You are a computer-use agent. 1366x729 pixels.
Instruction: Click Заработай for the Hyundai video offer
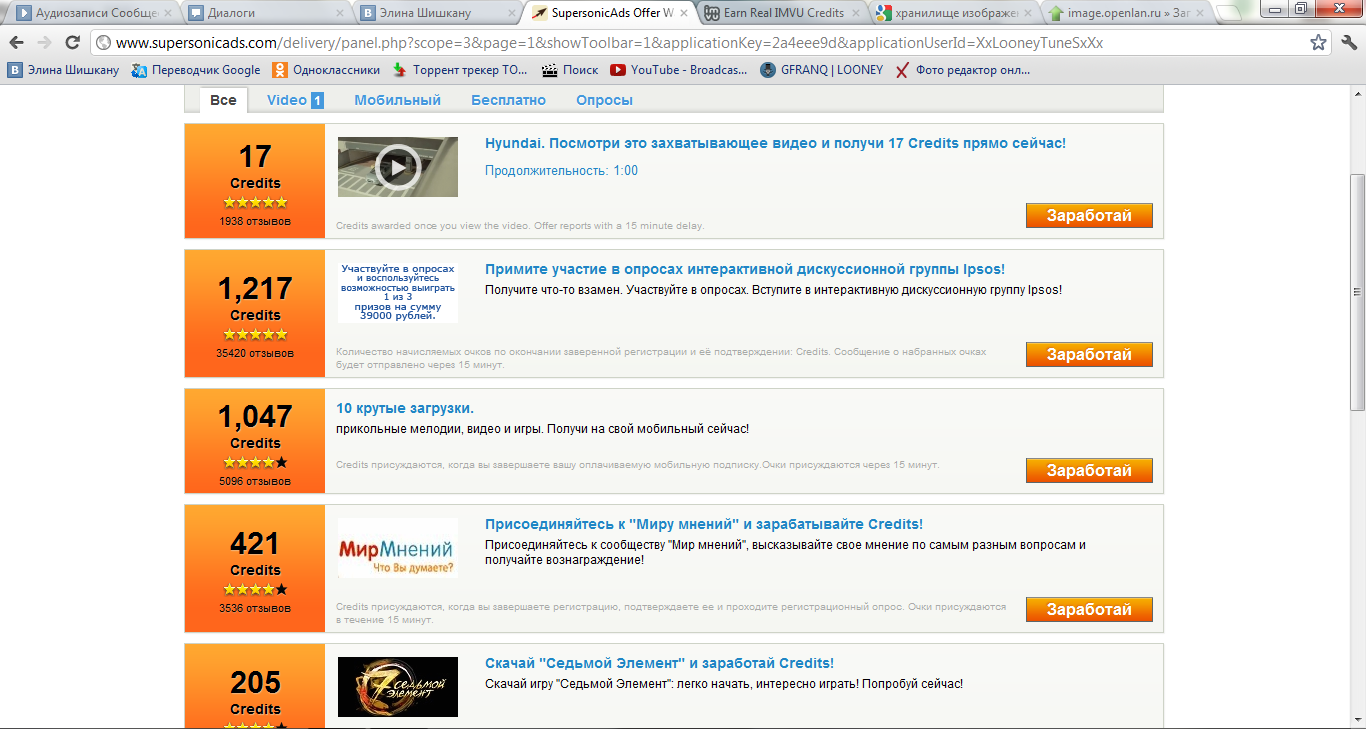[x=1089, y=215]
